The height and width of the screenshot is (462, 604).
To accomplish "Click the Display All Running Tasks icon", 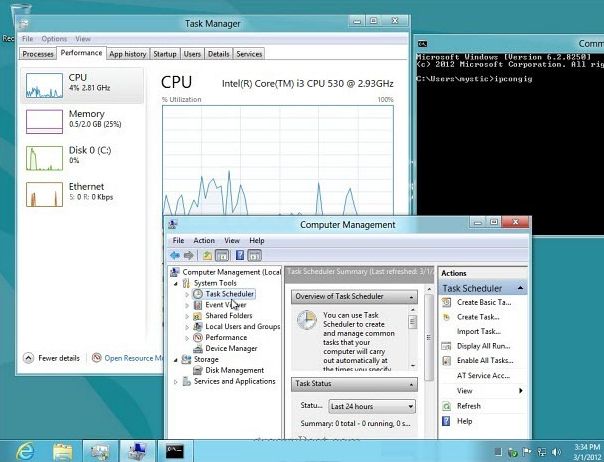I will (446, 346).
